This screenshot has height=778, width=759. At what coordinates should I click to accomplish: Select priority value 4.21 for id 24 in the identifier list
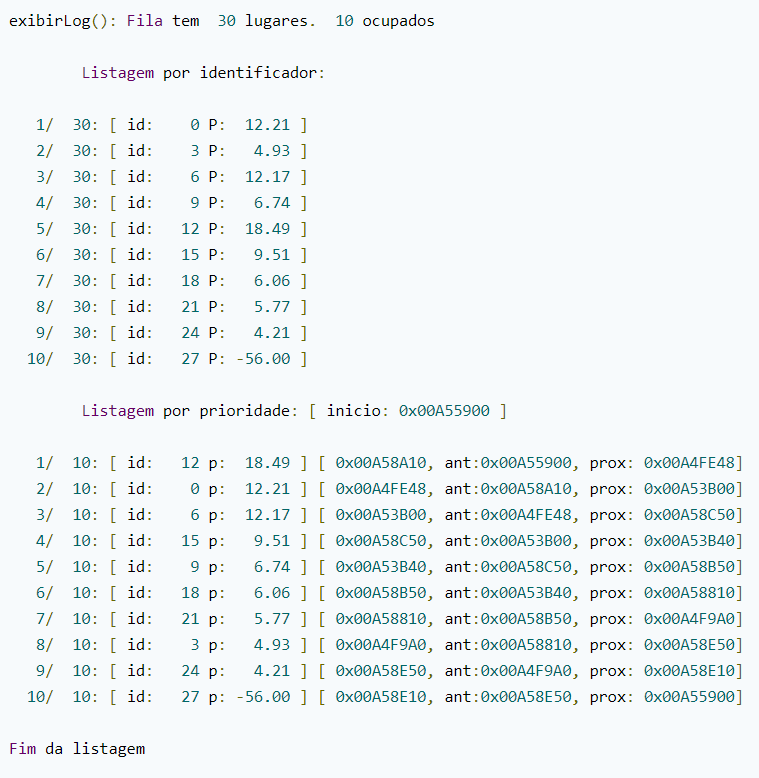tap(272, 332)
